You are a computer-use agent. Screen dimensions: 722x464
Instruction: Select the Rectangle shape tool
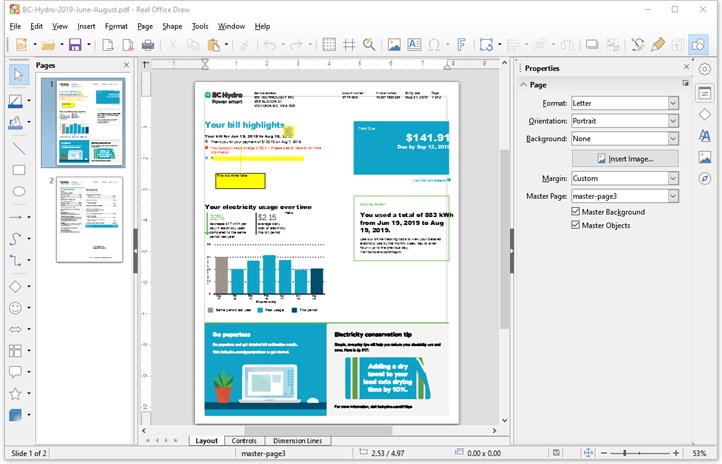pyautogui.click(x=19, y=170)
